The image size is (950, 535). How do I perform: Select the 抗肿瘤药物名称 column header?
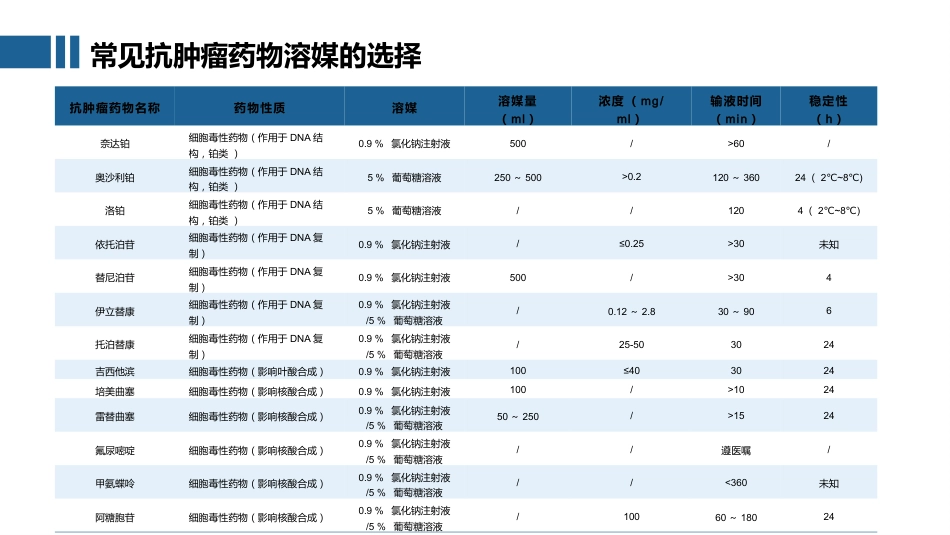pos(115,107)
